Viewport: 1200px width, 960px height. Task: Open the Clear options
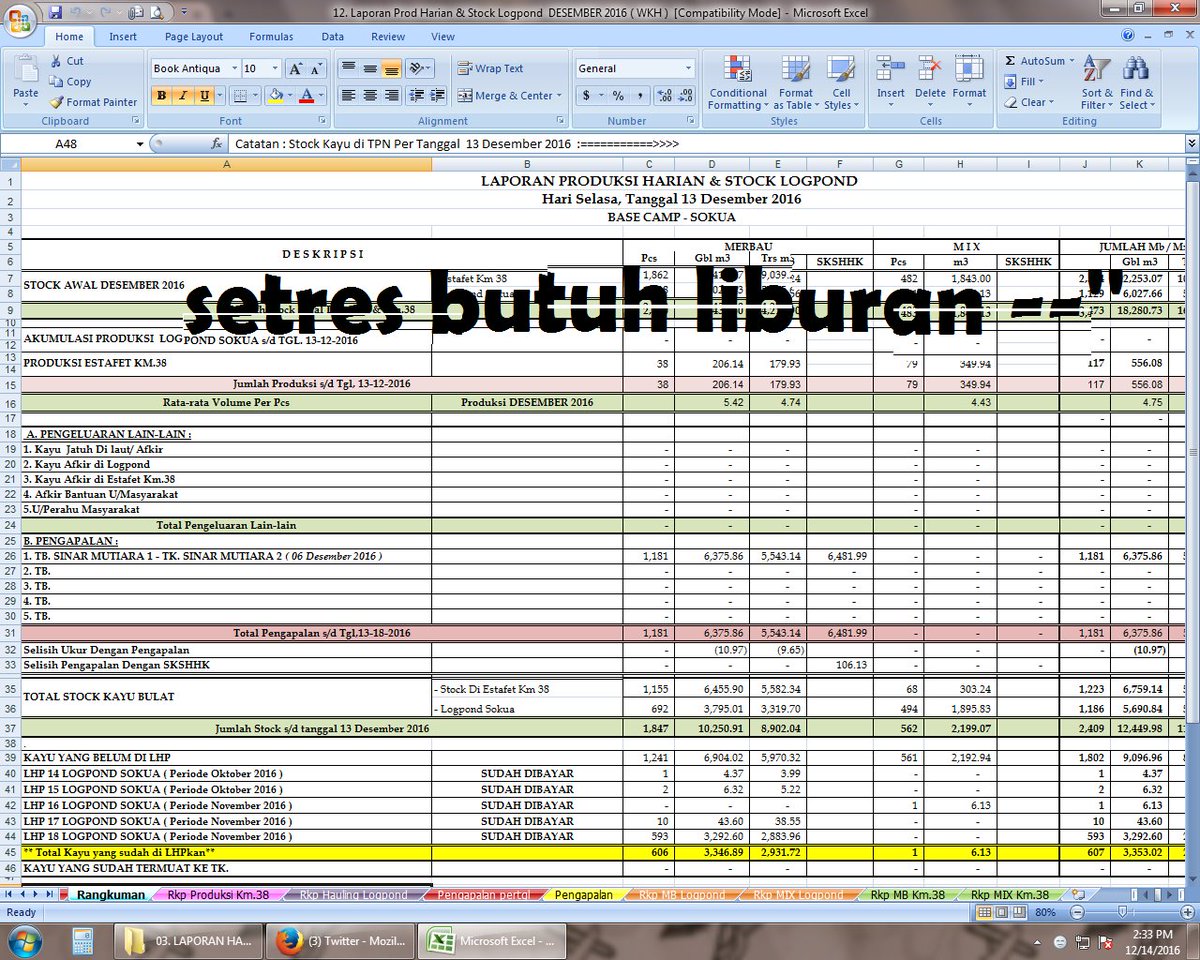click(1029, 102)
